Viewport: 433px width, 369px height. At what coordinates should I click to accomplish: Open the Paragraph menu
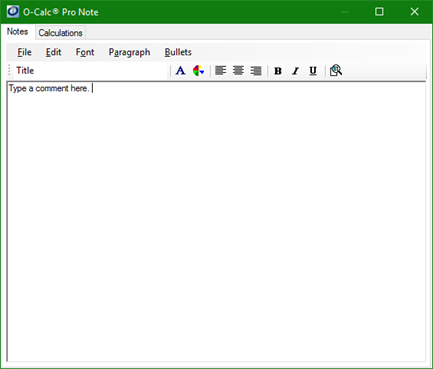click(x=129, y=52)
